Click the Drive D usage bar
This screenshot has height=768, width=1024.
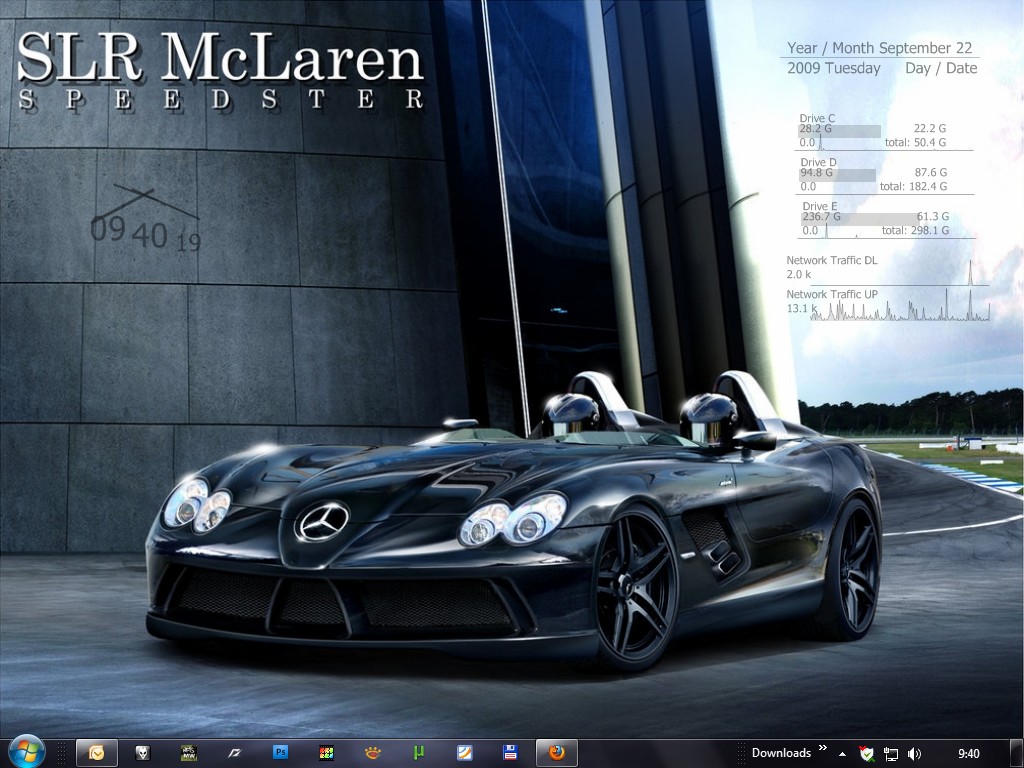(837, 174)
